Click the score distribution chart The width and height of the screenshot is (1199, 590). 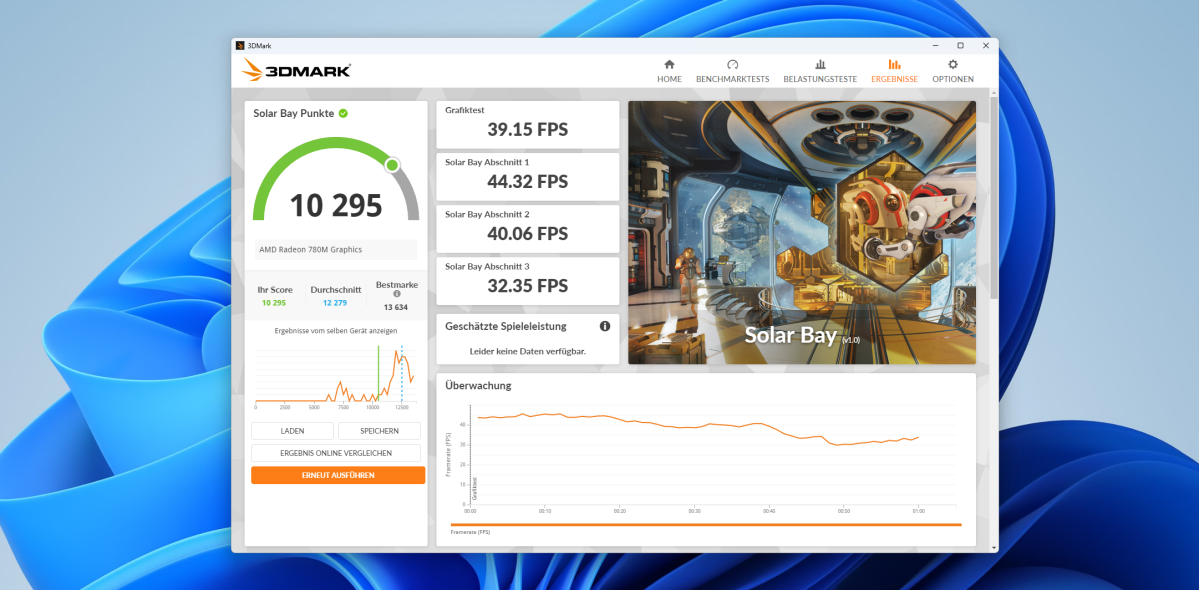click(x=336, y=374)
